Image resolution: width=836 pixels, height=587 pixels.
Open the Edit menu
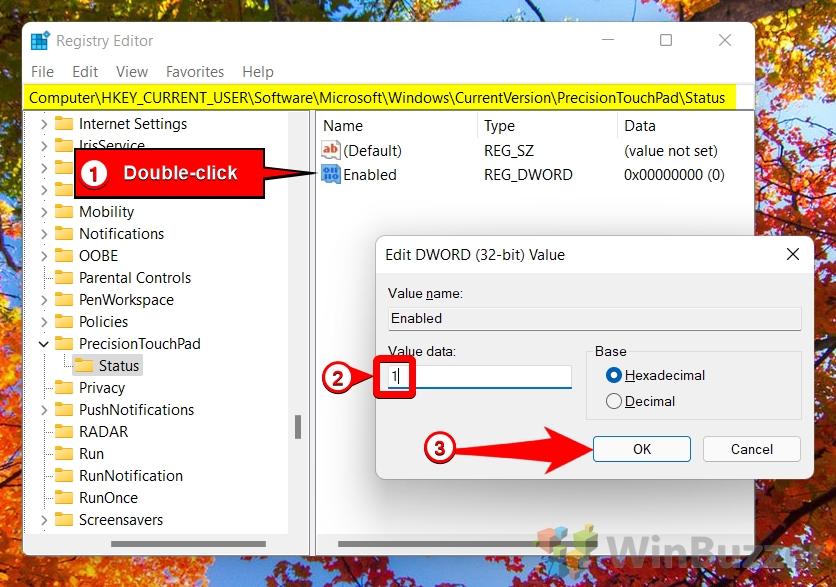(85, 71)
